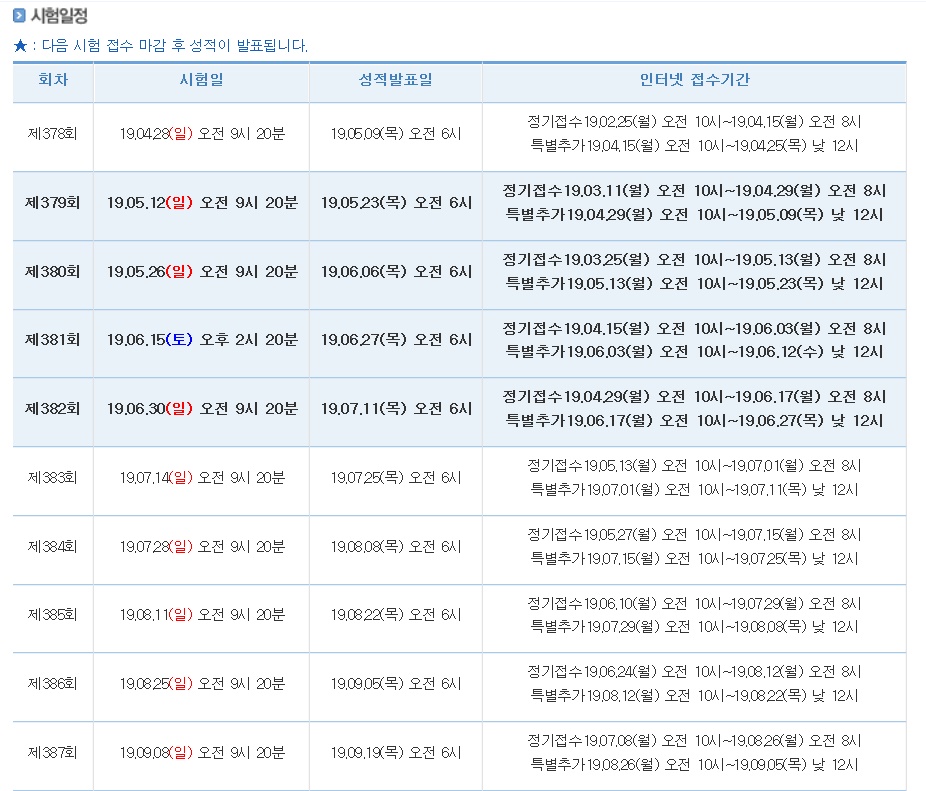The height and width of the screenshot is (791, 926).
Task: Select the 제379회 row label
Action: (x=53, y=203)
